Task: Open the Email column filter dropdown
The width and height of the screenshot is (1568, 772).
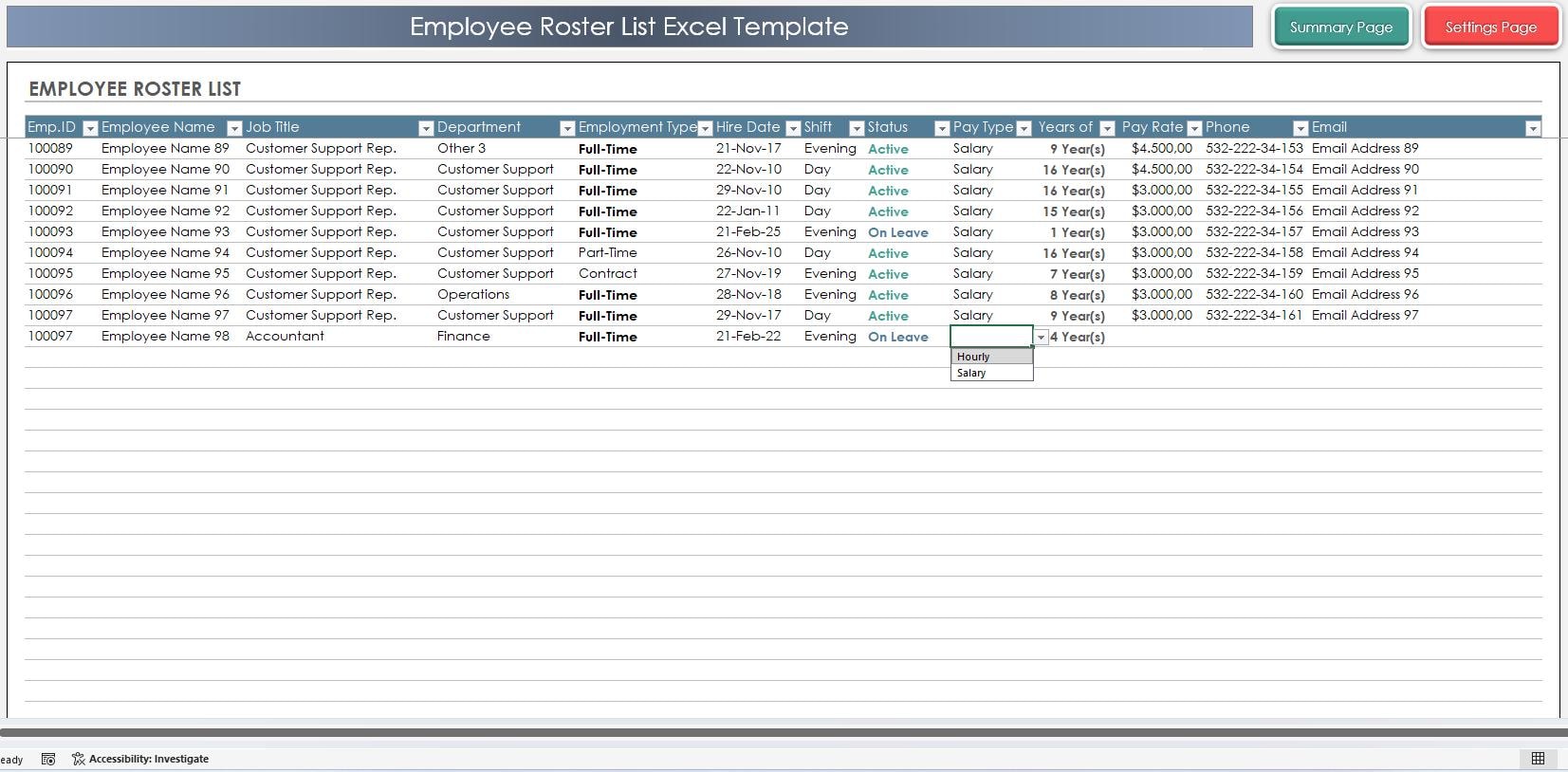Action: pos(1533,128)
